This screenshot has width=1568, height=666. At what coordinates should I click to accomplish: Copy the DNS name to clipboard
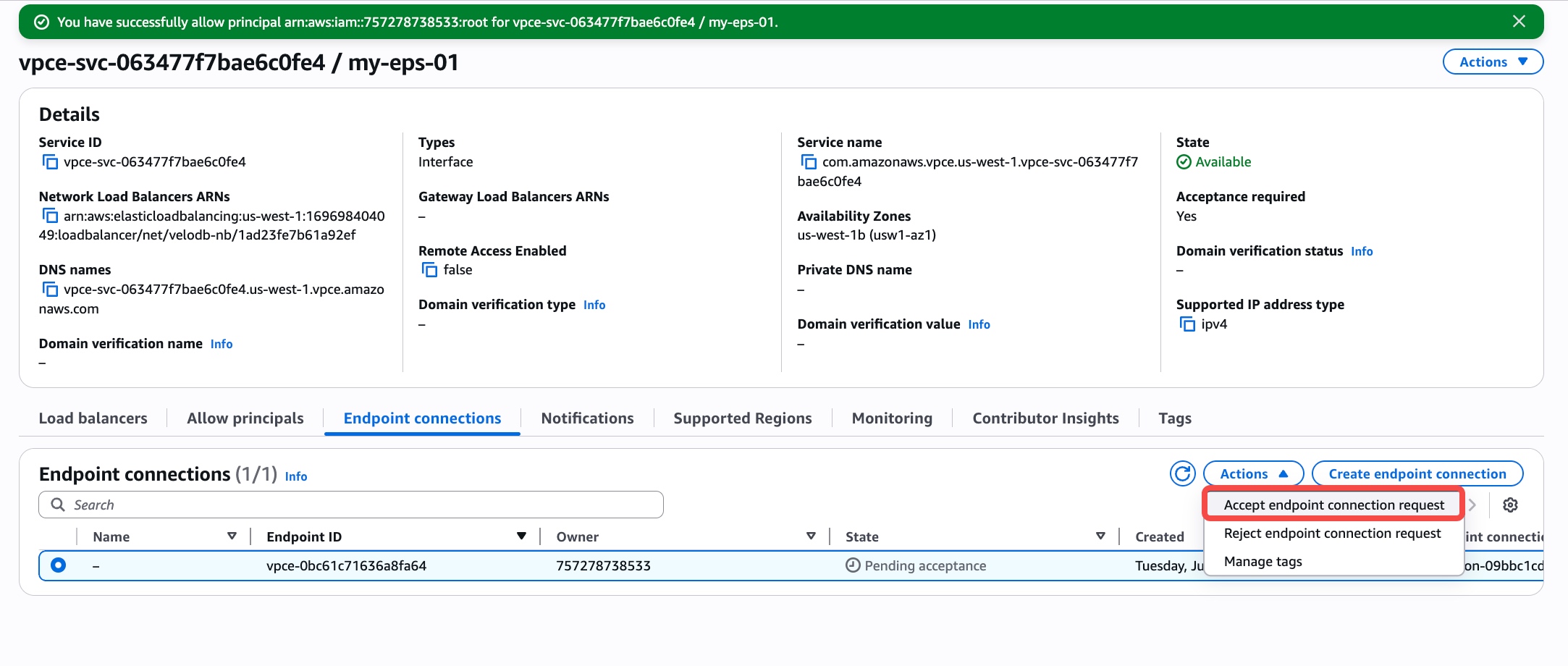pyautogui.click(x=50, y=289)
